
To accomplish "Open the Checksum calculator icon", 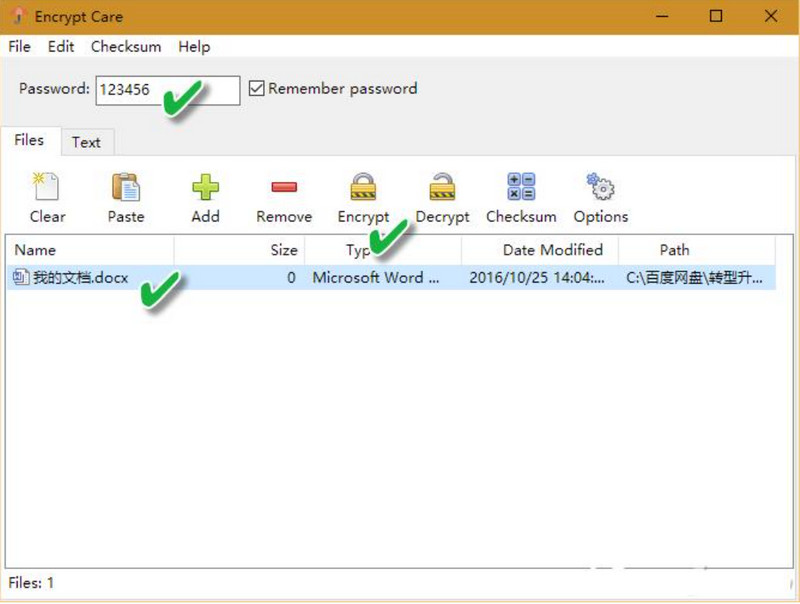I will (521, 186).
